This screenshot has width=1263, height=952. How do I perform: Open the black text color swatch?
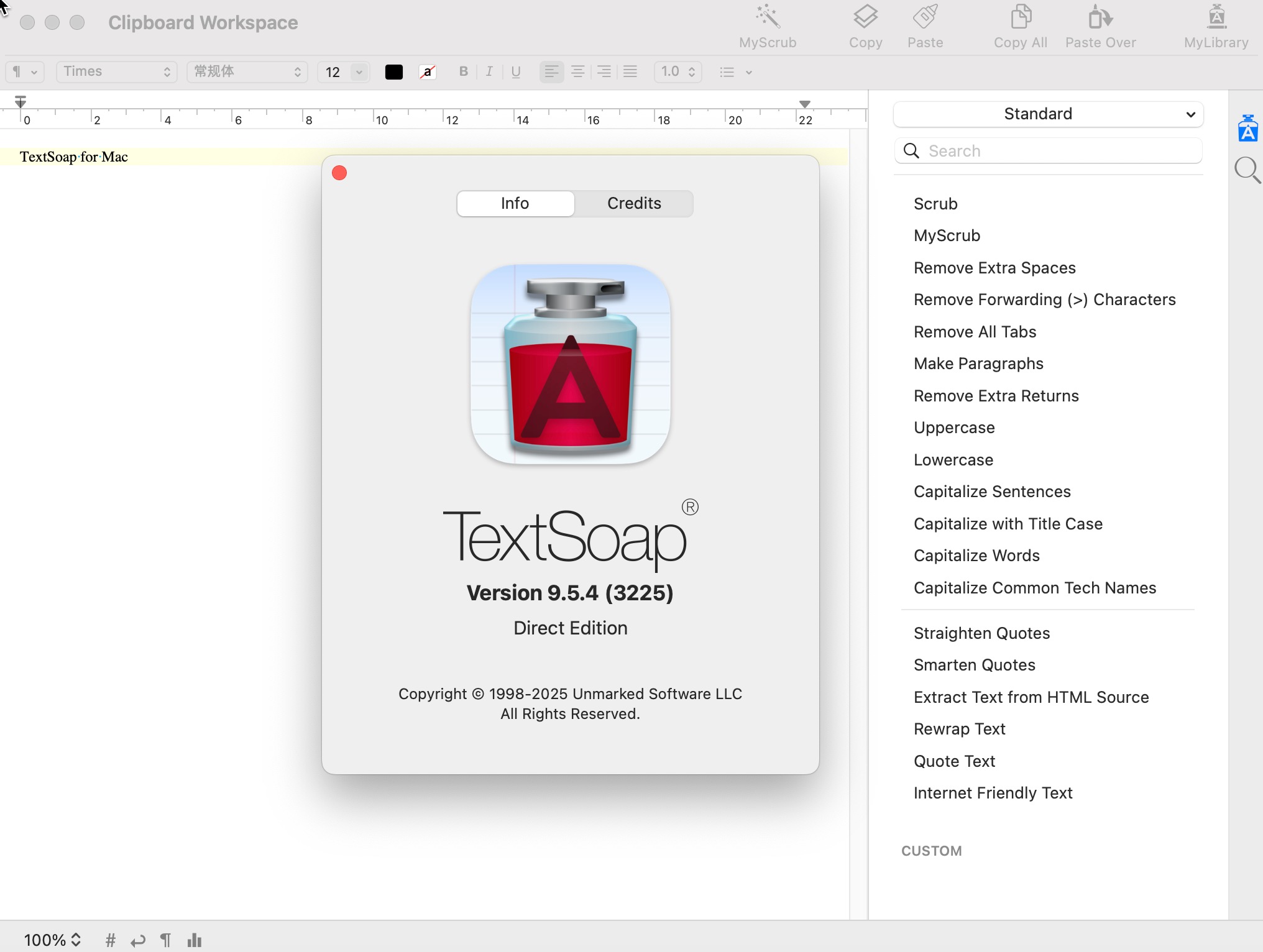[x=393, y=72]
